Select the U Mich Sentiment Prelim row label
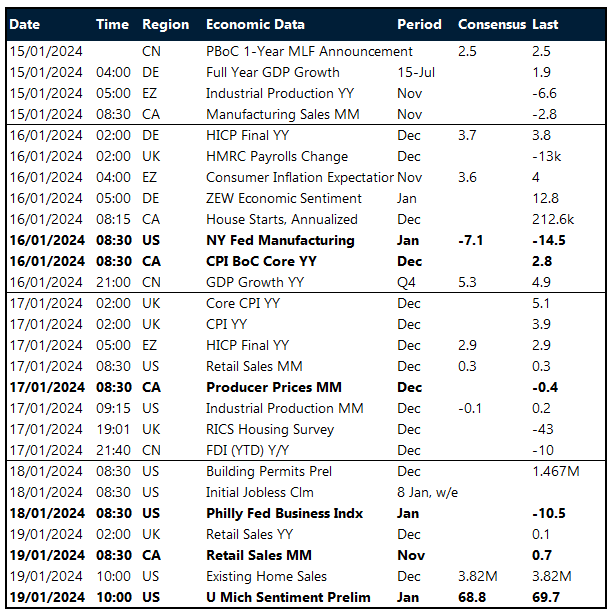 coord(287,597)
